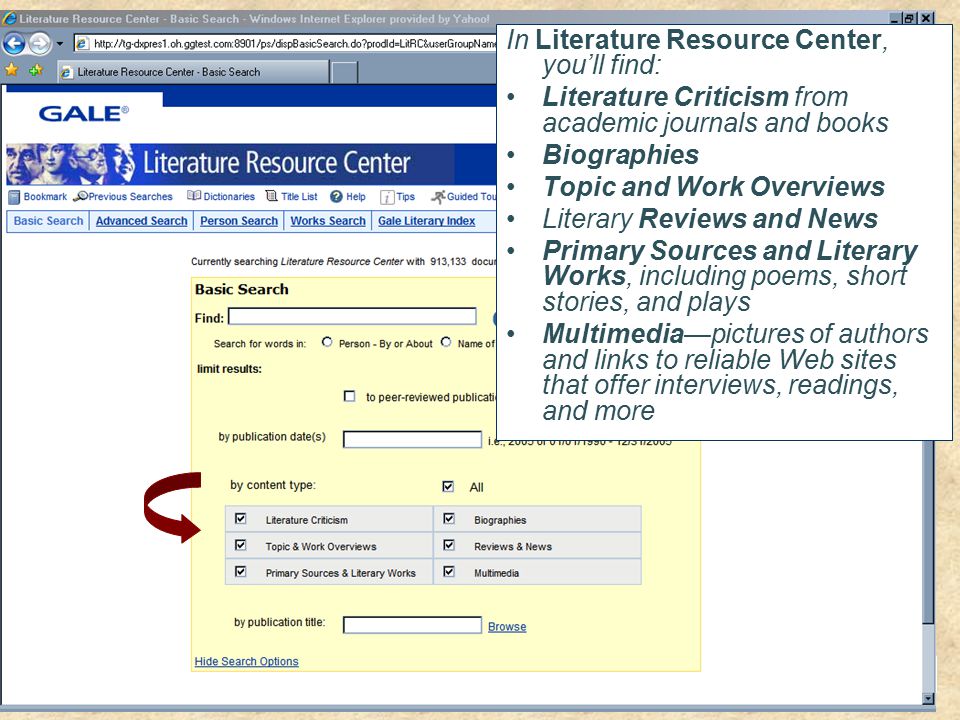The image size is (960, 720).
Task: Uncheck the Reviews & News checkbox
Action: tap(449, 545)
